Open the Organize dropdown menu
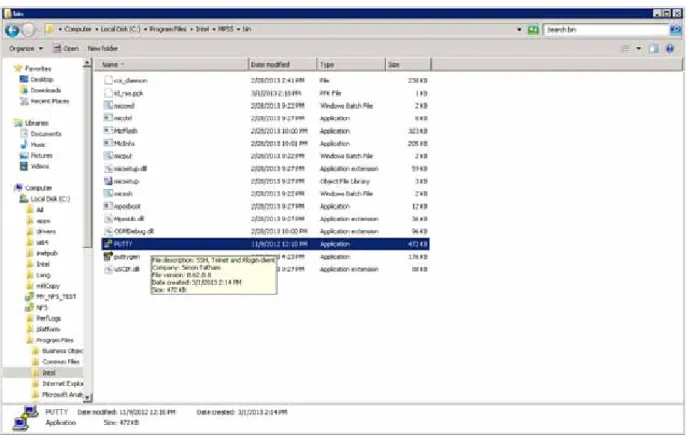 click(26, 49)
